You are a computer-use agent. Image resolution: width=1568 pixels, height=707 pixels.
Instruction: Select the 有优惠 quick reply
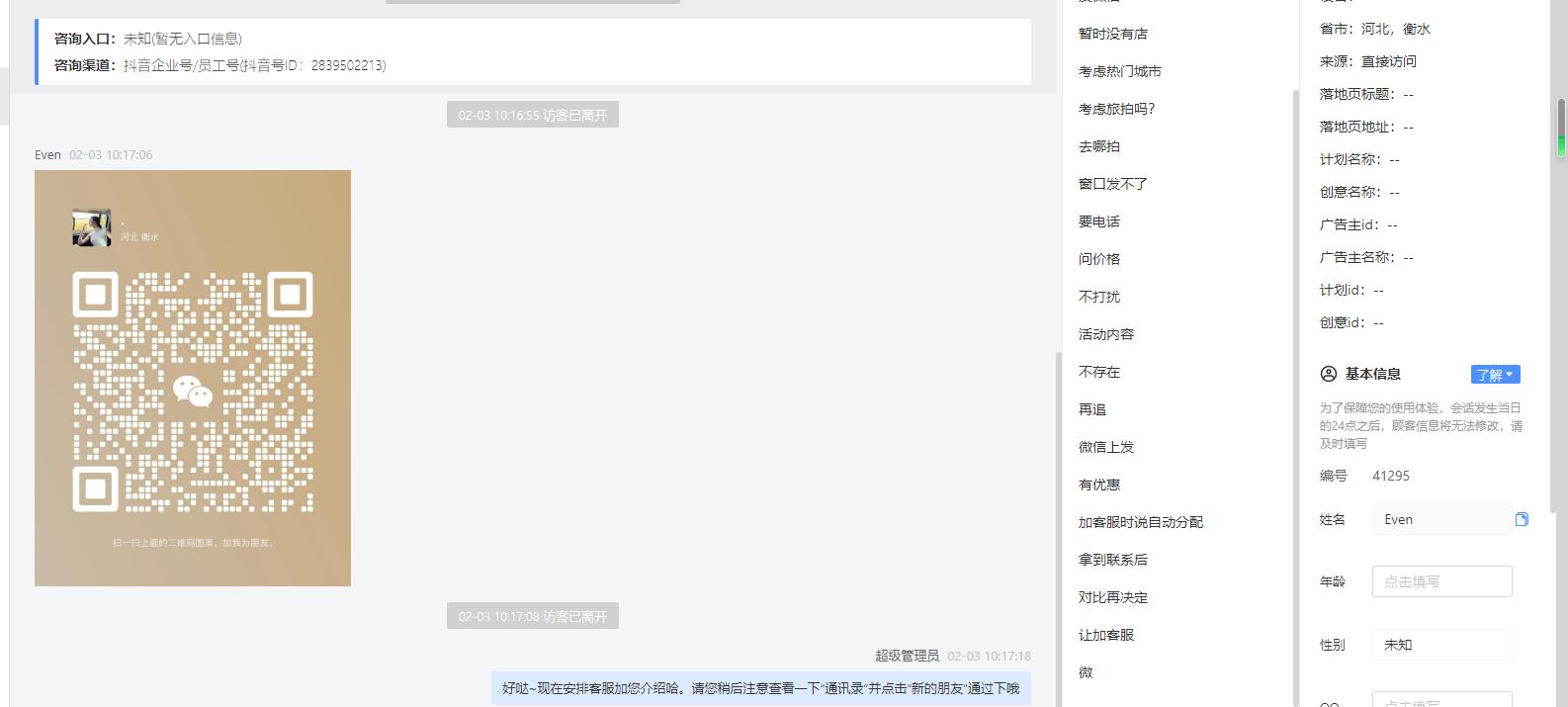pos(1099,485)
